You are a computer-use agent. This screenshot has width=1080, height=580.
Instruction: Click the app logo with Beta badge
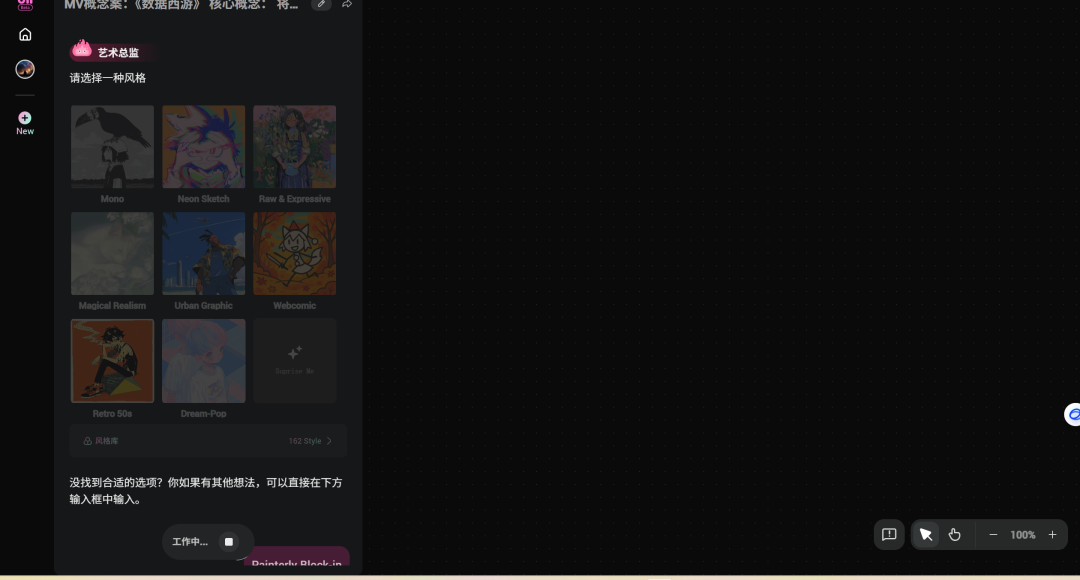(25, 4)
